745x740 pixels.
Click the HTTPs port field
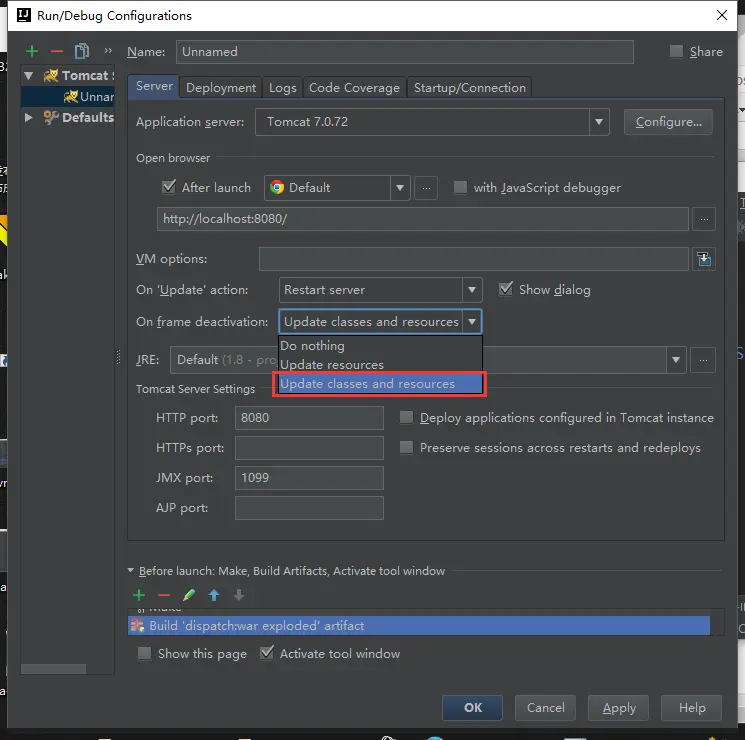tap(309, 448)
